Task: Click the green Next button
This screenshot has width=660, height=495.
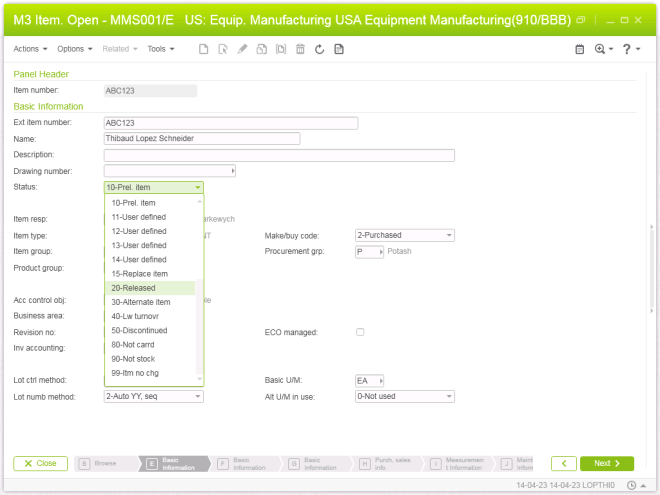Action: pyautogui.click(x=606, y=463)
